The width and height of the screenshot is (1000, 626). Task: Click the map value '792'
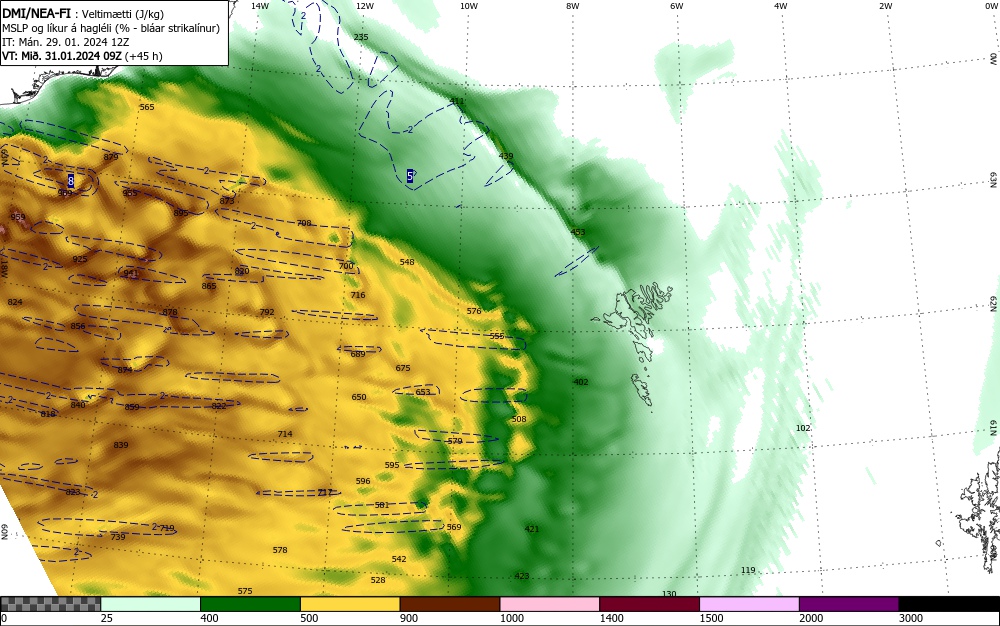click(267, 312)
